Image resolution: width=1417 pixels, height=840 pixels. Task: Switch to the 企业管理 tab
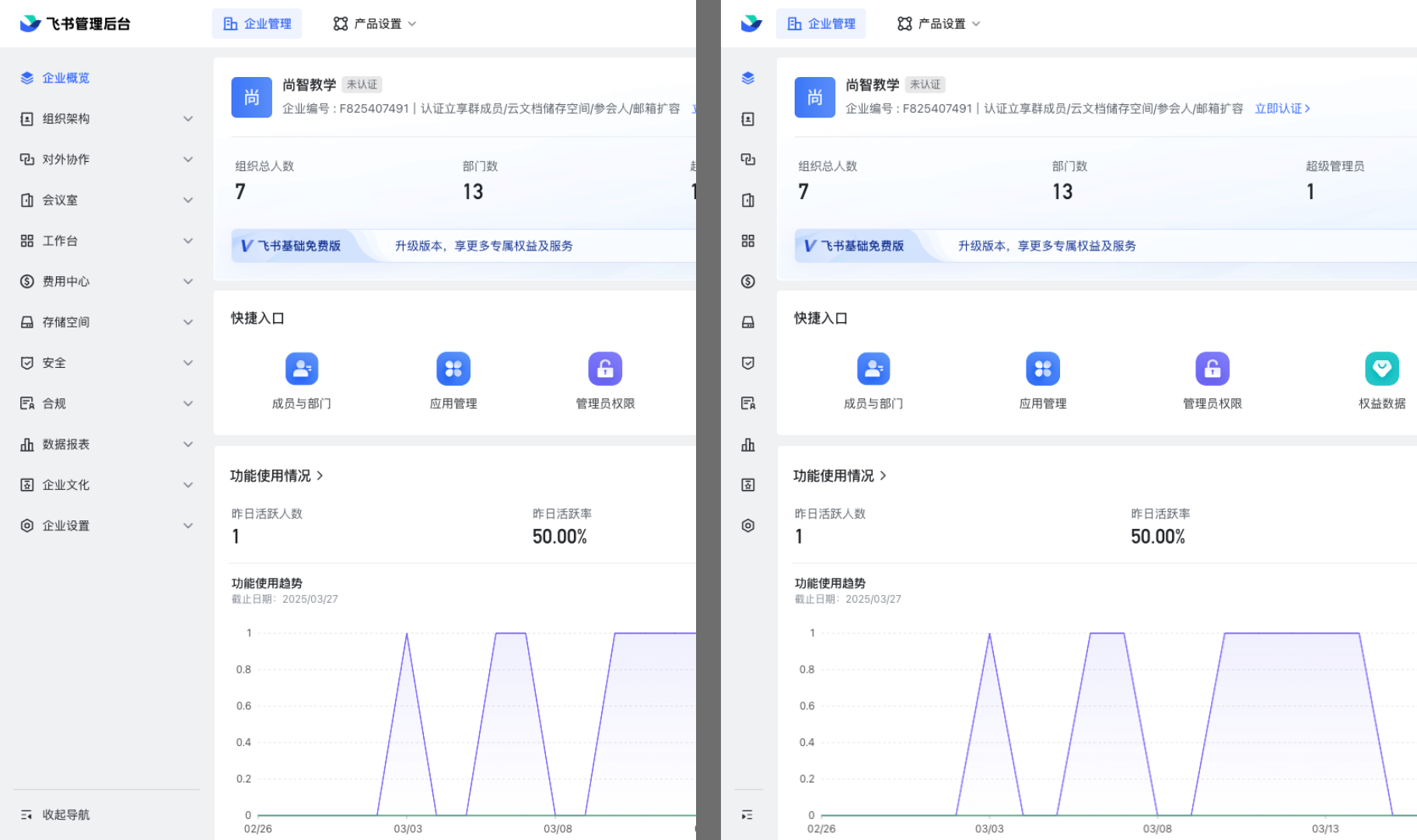[257, 23]
